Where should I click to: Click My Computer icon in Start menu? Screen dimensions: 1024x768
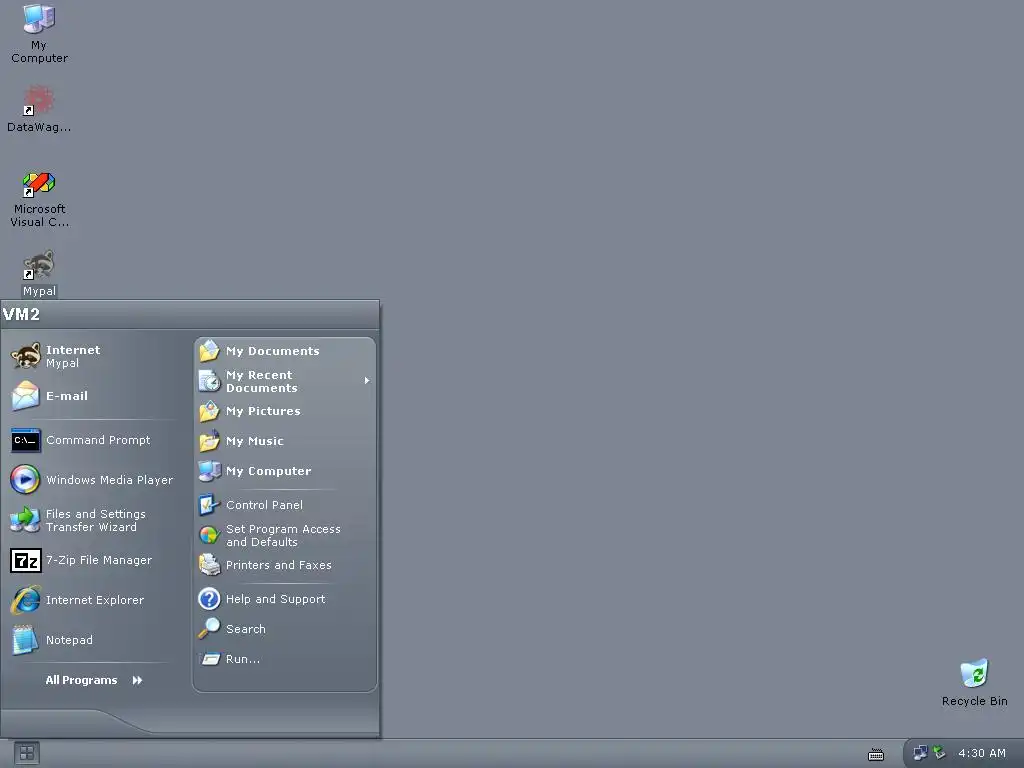click(x=209, y=471)
